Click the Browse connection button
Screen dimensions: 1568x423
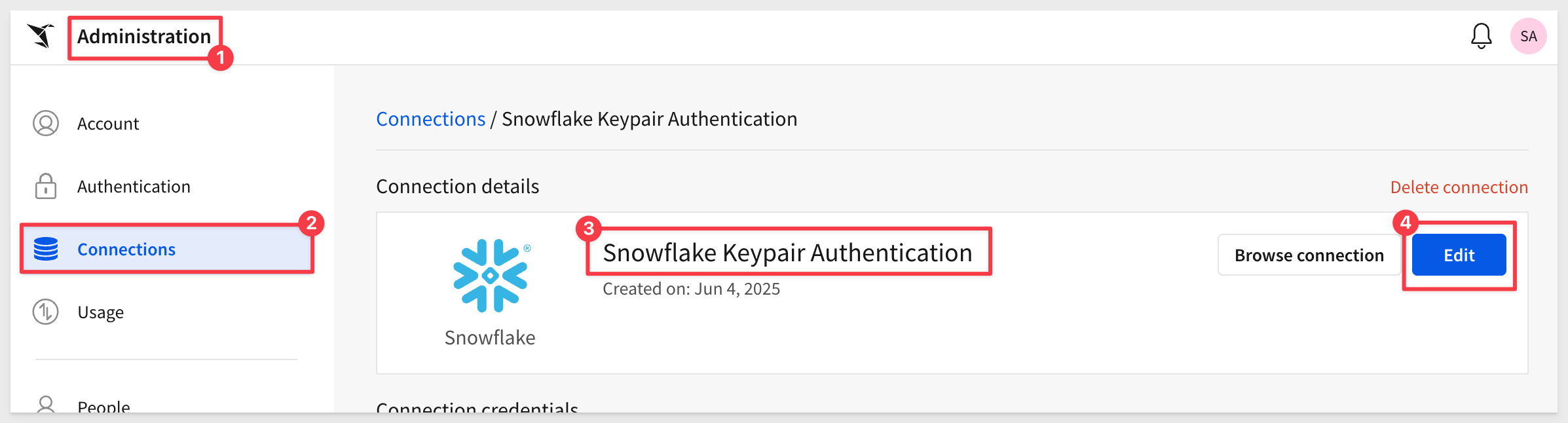click(x=1309, y=255)
